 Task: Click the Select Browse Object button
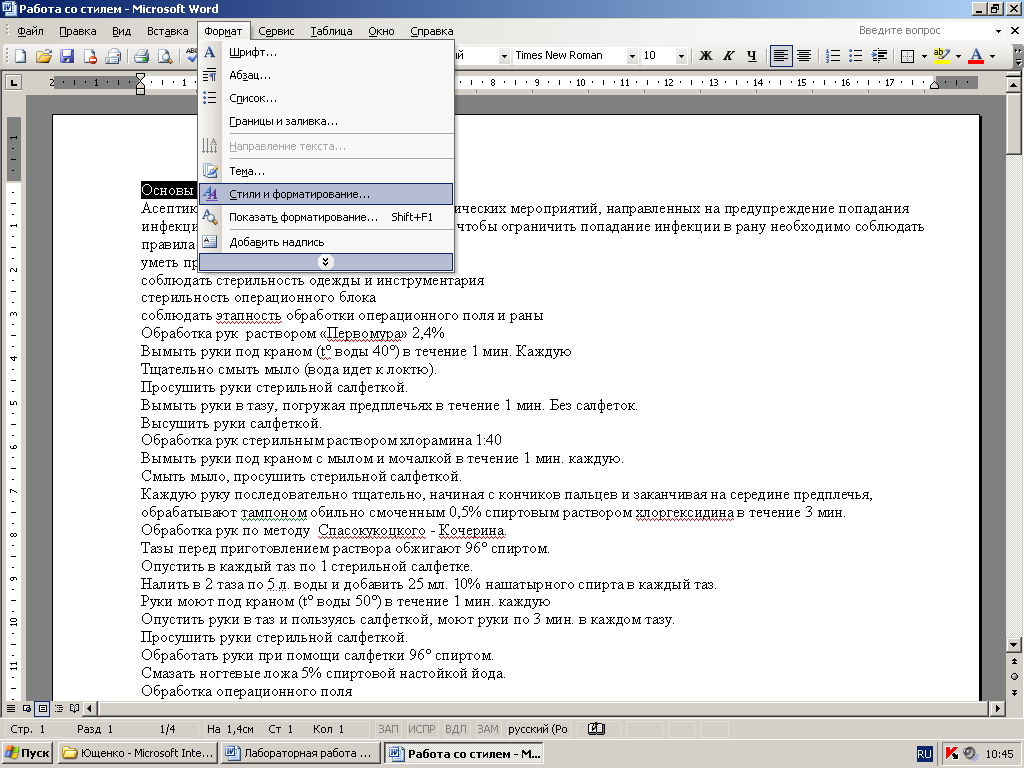tap(1014, 677)
